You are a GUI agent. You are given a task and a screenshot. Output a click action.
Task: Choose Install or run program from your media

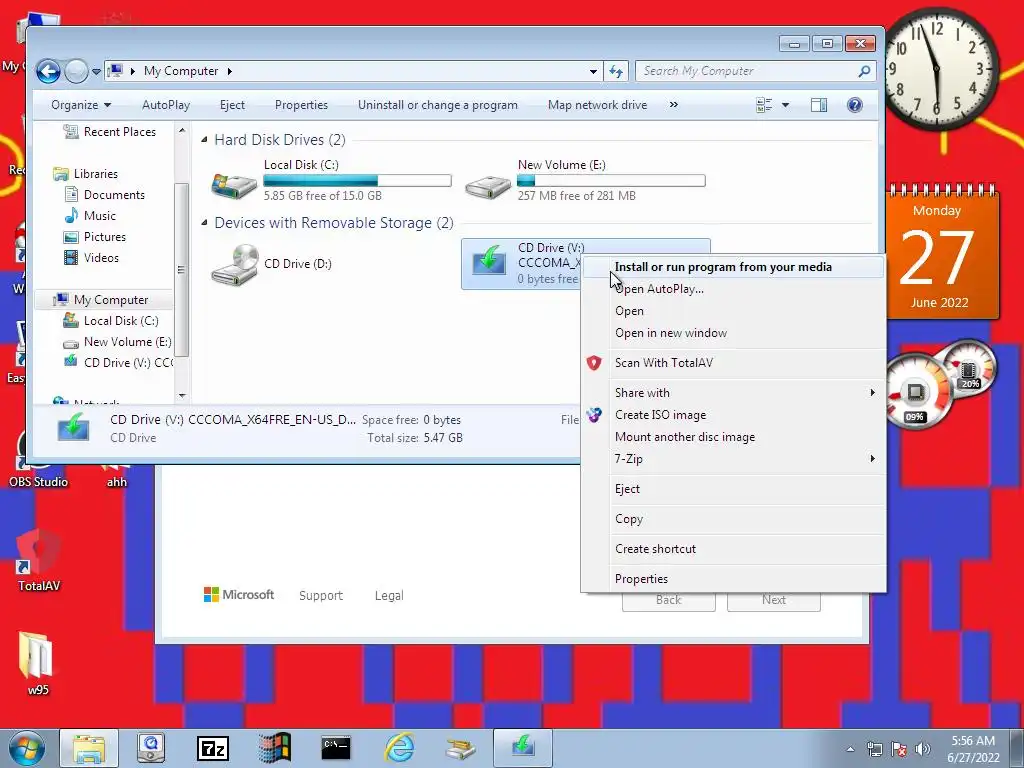coord(723,266)
